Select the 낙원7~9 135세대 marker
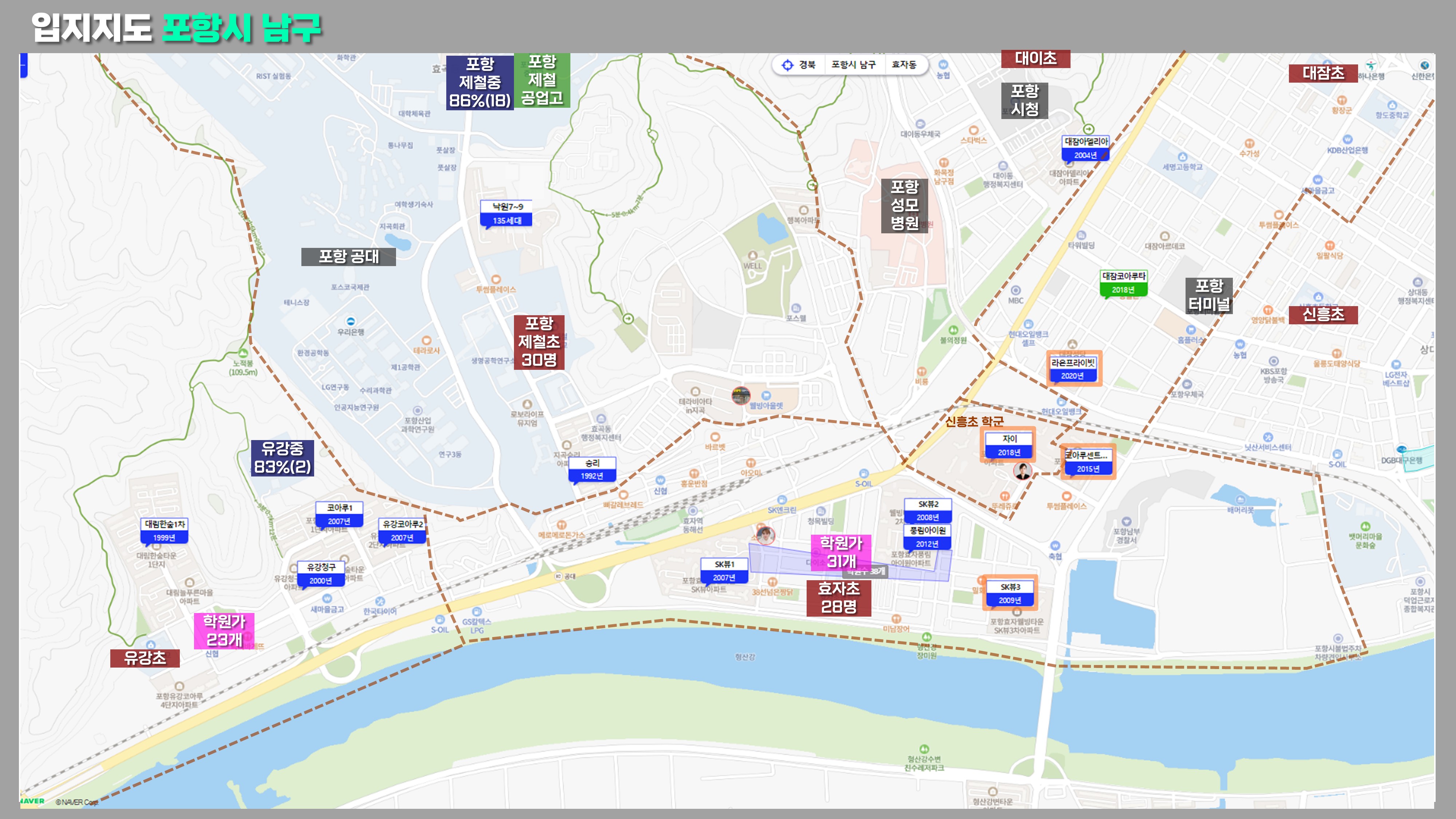This screenshot has width=1456, height=819. [506, 213]
